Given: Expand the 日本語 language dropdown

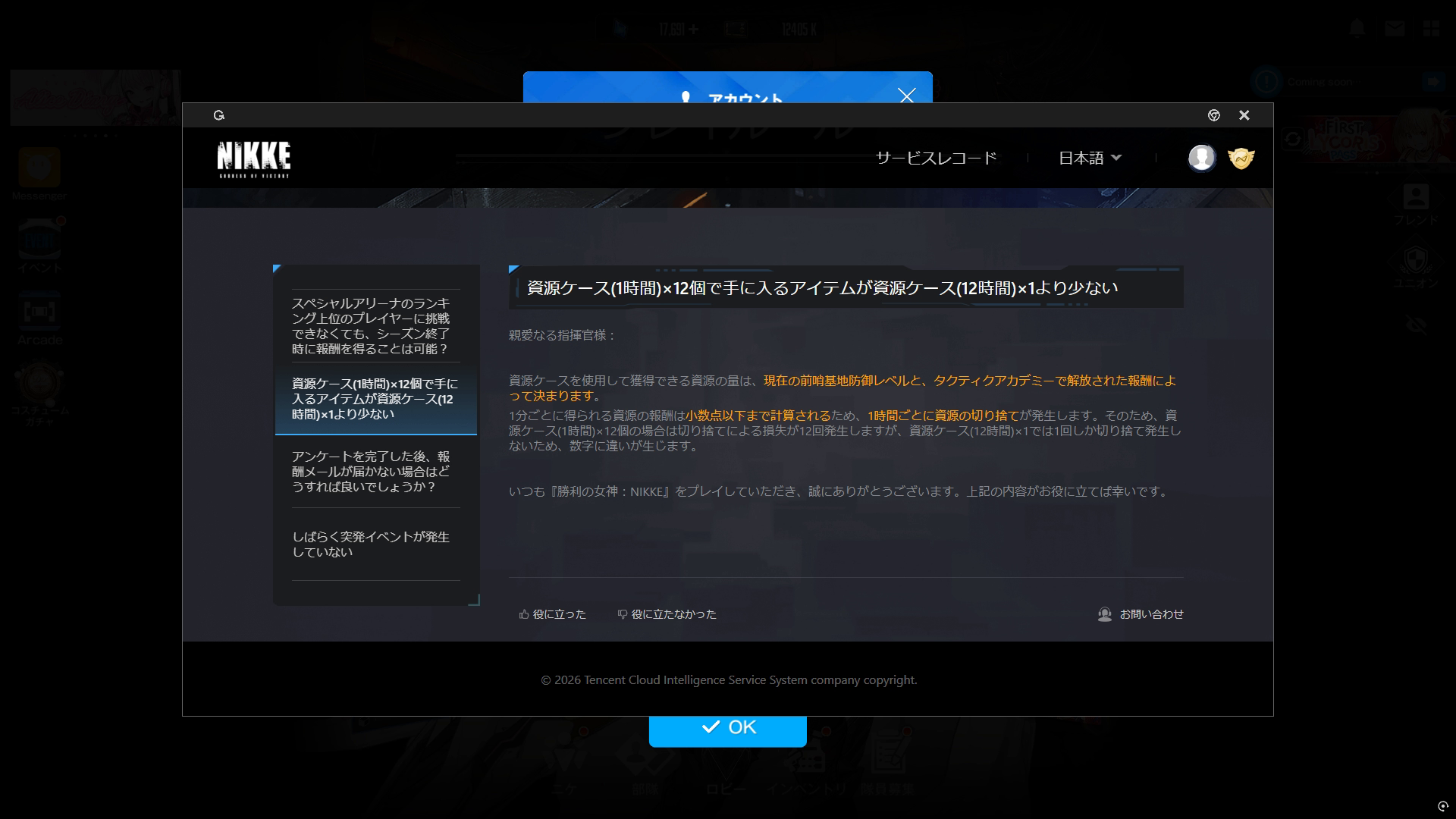Looking at the screenshot, I should pos(1090,158).
